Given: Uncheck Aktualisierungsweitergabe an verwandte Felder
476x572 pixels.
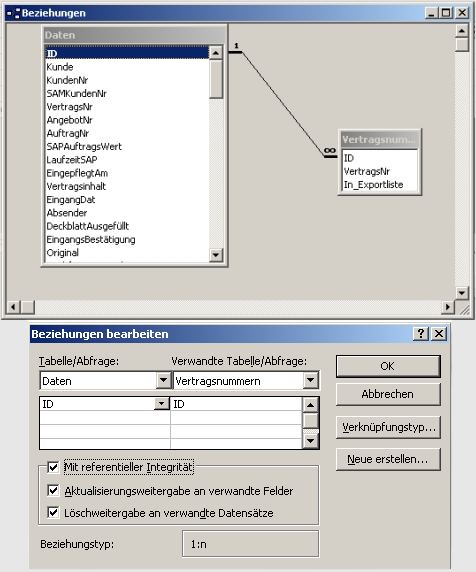Looking at the screenshot, I should (53, 491).
